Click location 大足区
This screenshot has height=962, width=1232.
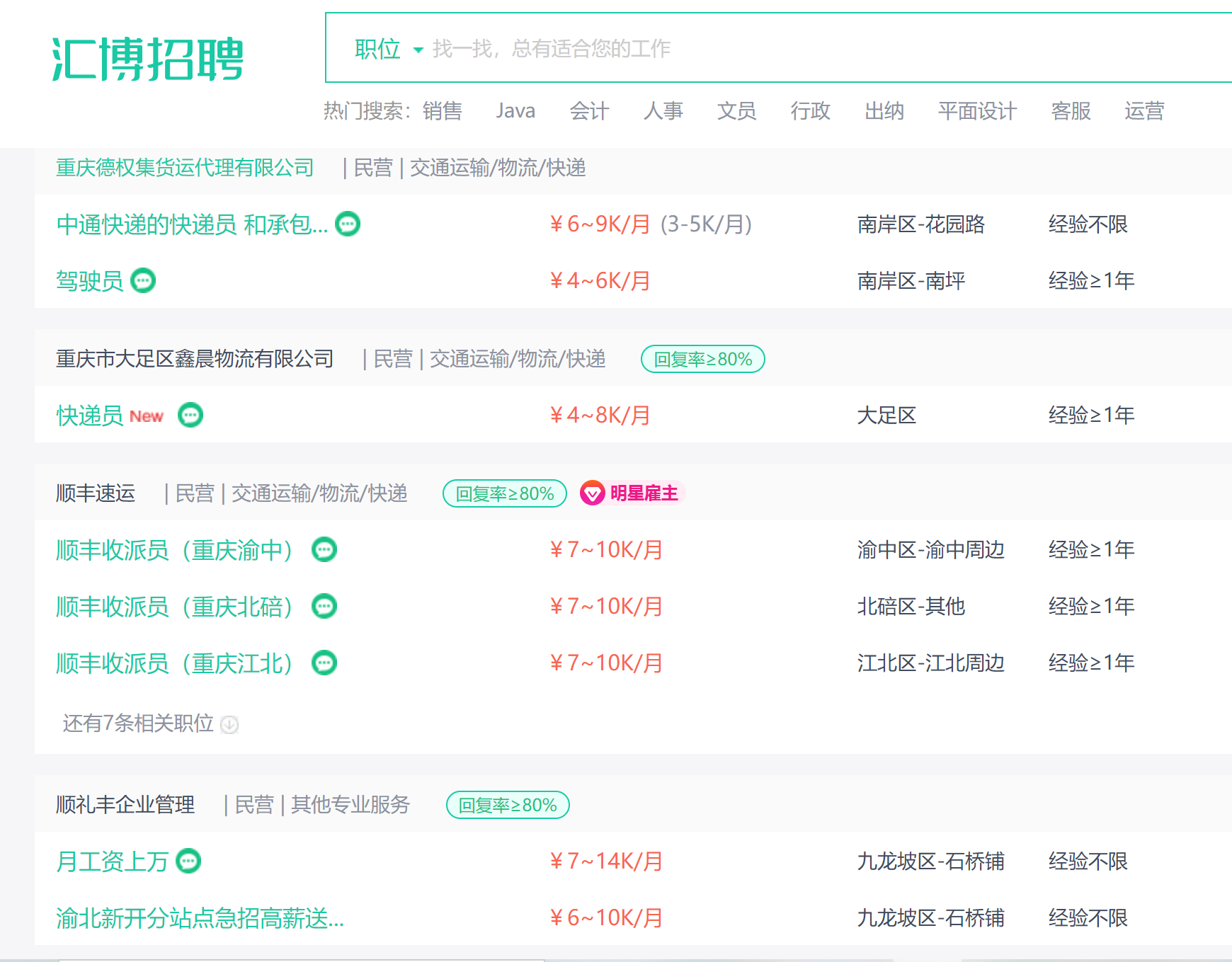(x=886, y=416)
